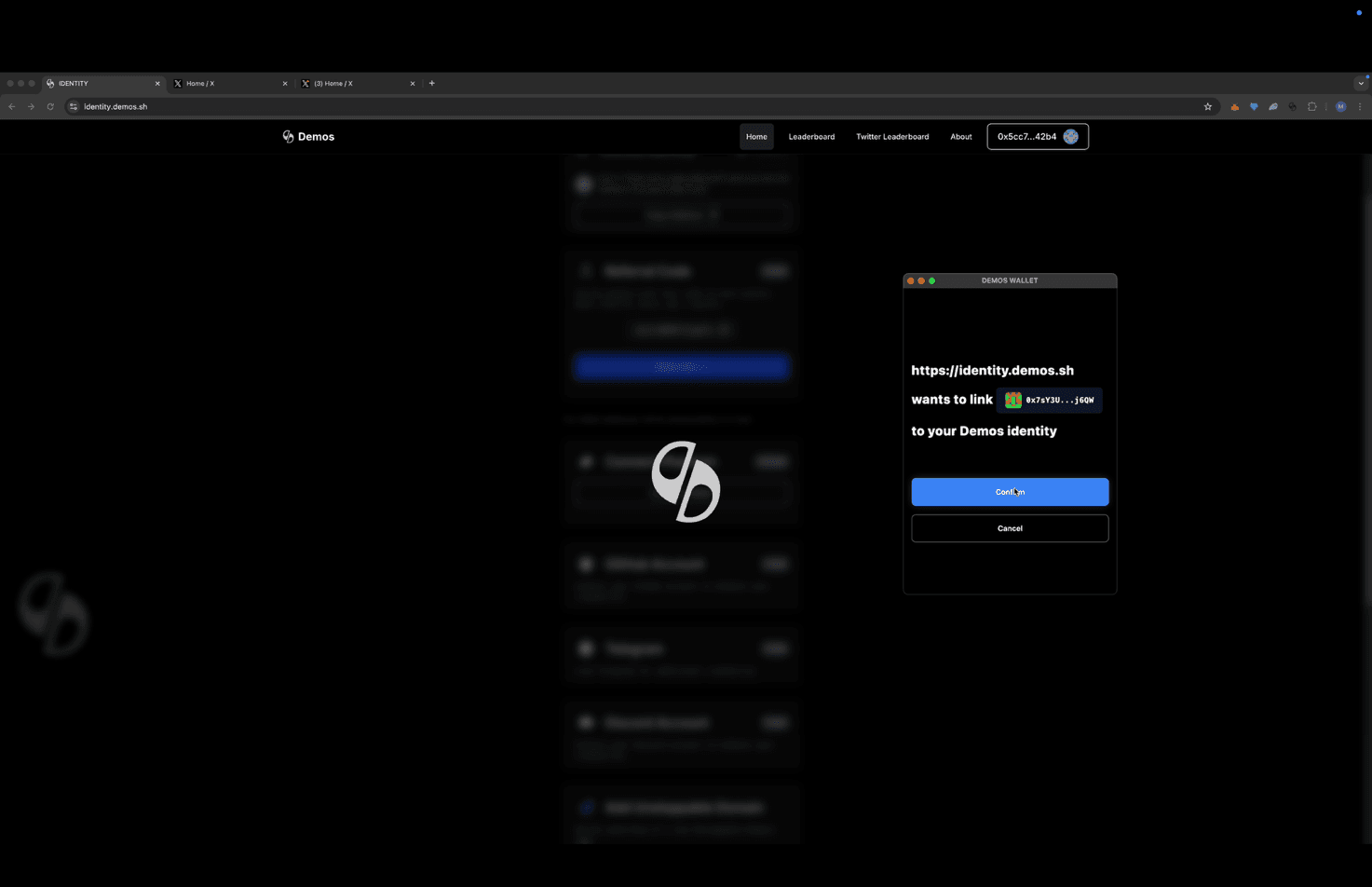The height and width of the screenshot is (887, 1372).
Task: Bookmark the page via the star icon
Action: 1207,106
